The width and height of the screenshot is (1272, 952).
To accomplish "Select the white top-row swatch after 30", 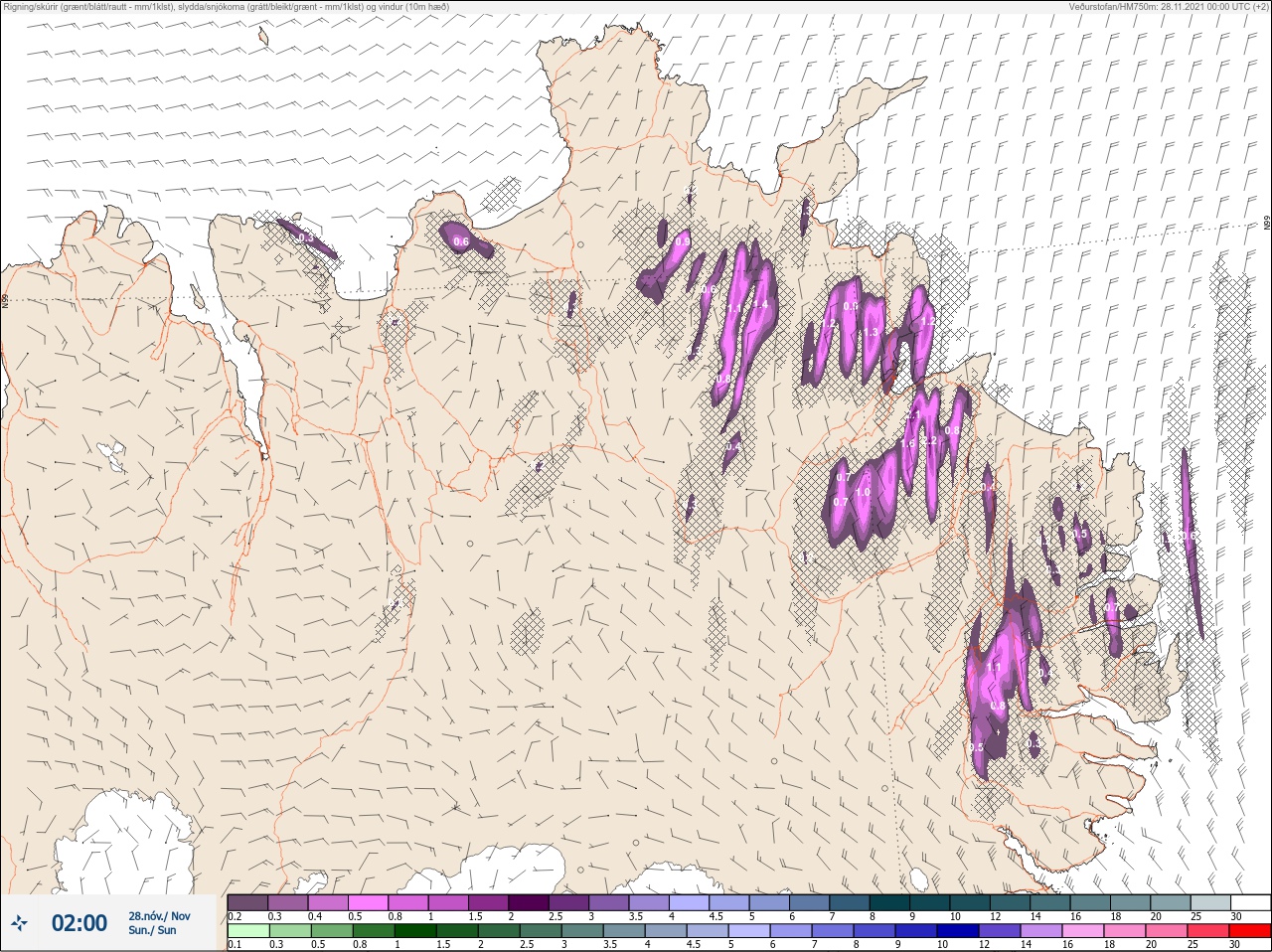I will pyautogui.click(x=1251, y=902).
